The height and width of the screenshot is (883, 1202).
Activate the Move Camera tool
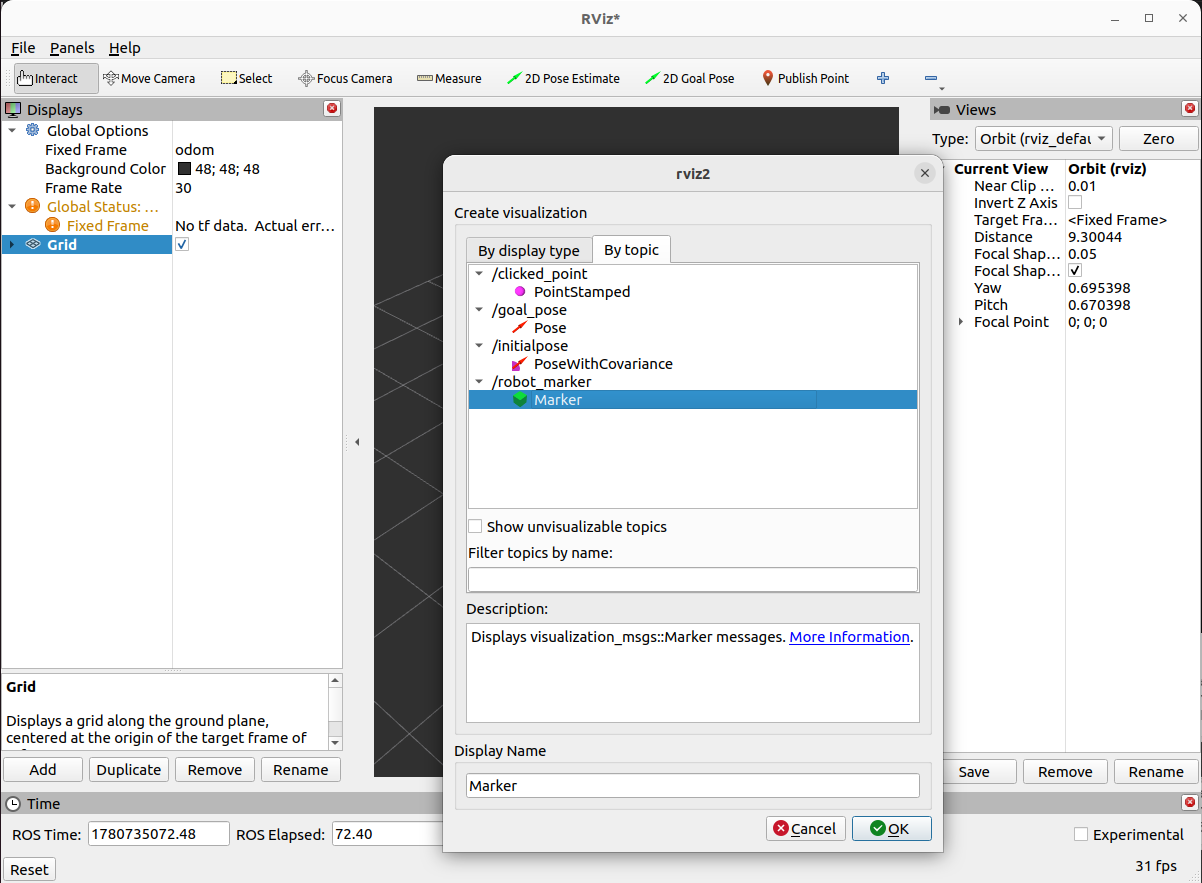tap(149, 78)
